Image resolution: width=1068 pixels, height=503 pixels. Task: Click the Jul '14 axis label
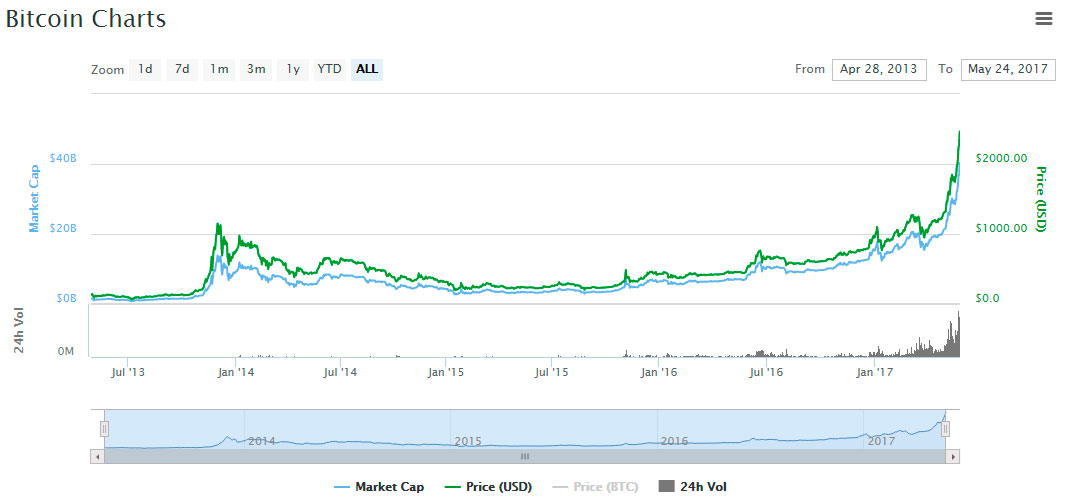[341, 373]
